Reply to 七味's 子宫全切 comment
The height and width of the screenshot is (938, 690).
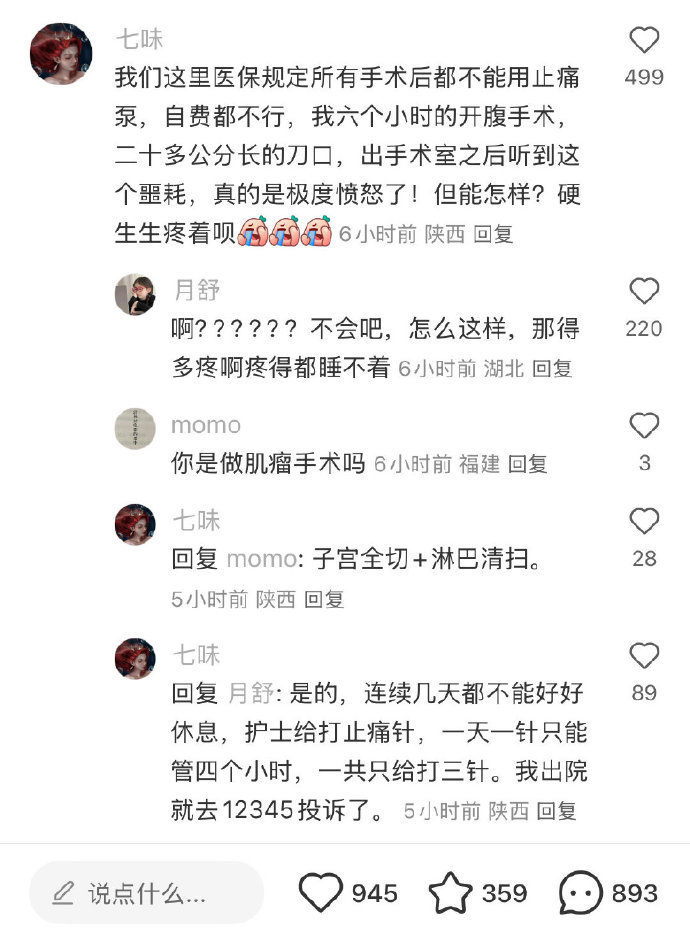point(324,599)
